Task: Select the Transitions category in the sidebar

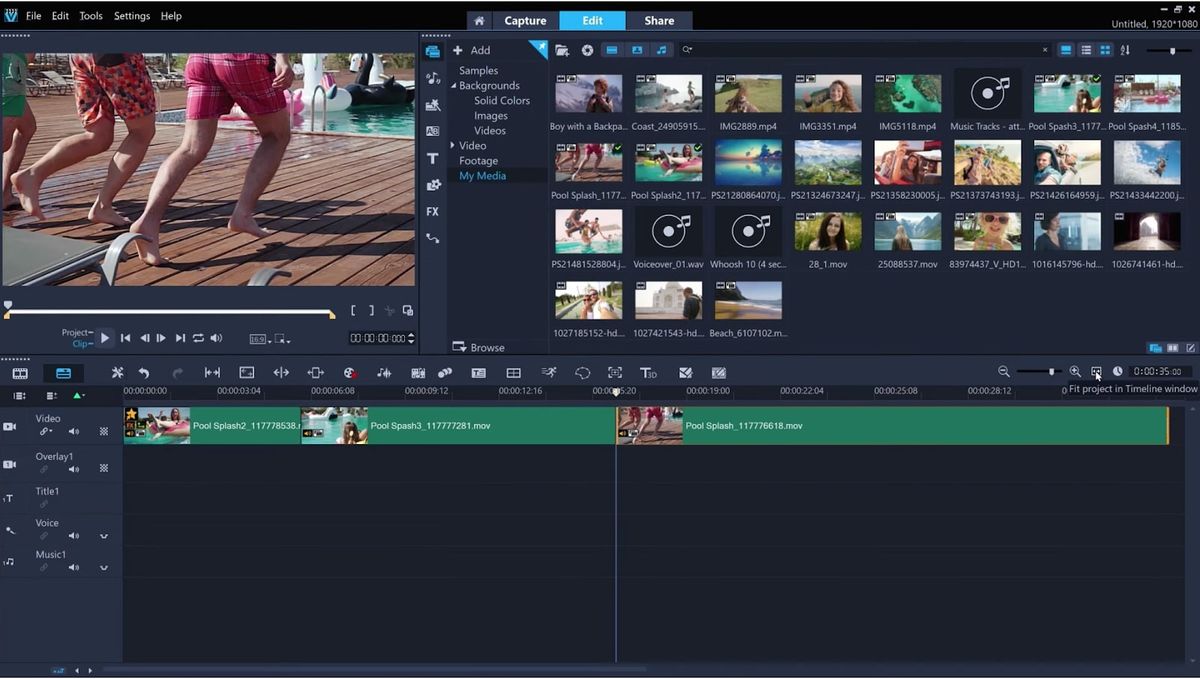Action: (432, 131)
